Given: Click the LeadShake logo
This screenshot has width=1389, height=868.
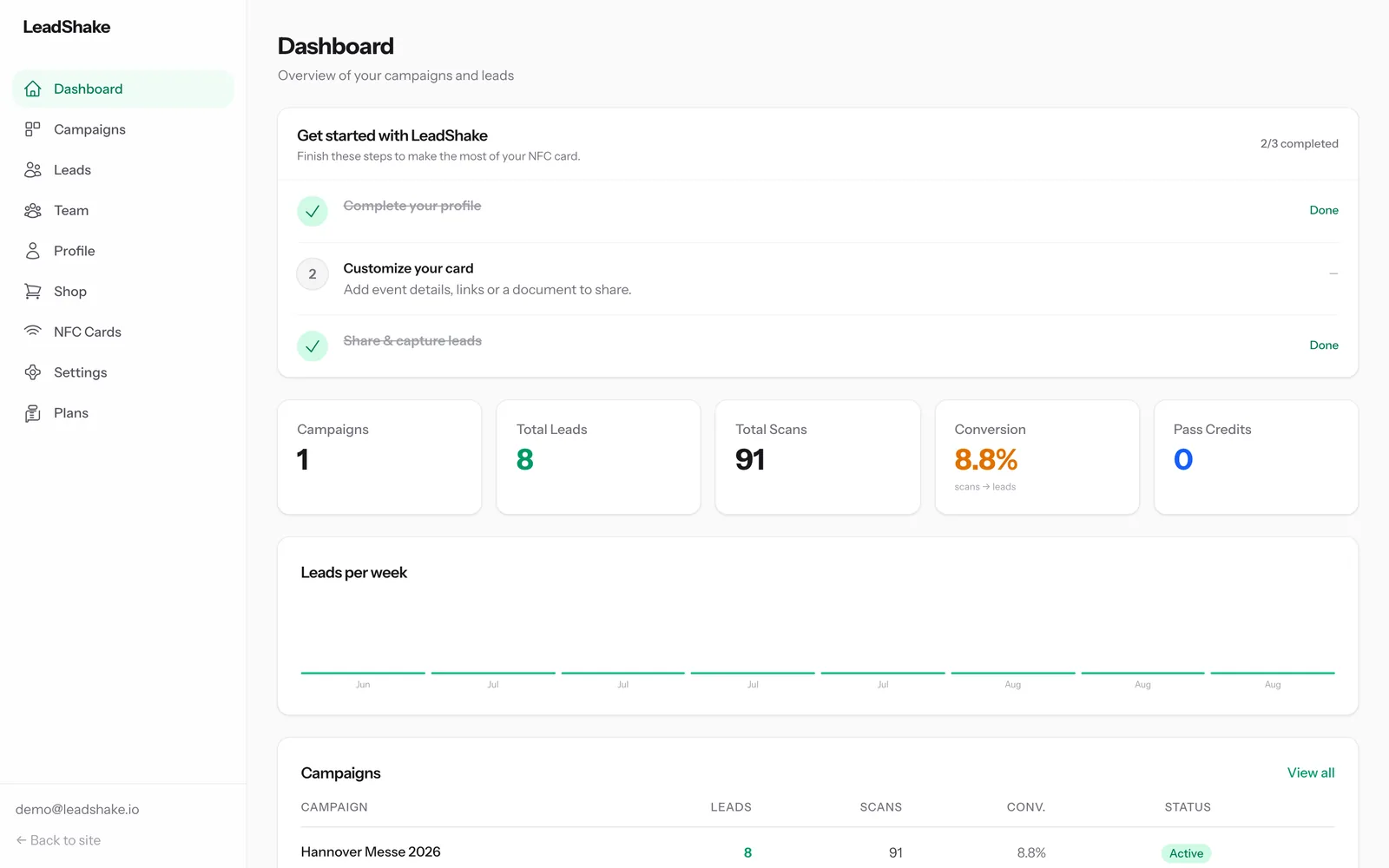Looking at the screenshot, I should click(67, 27).
